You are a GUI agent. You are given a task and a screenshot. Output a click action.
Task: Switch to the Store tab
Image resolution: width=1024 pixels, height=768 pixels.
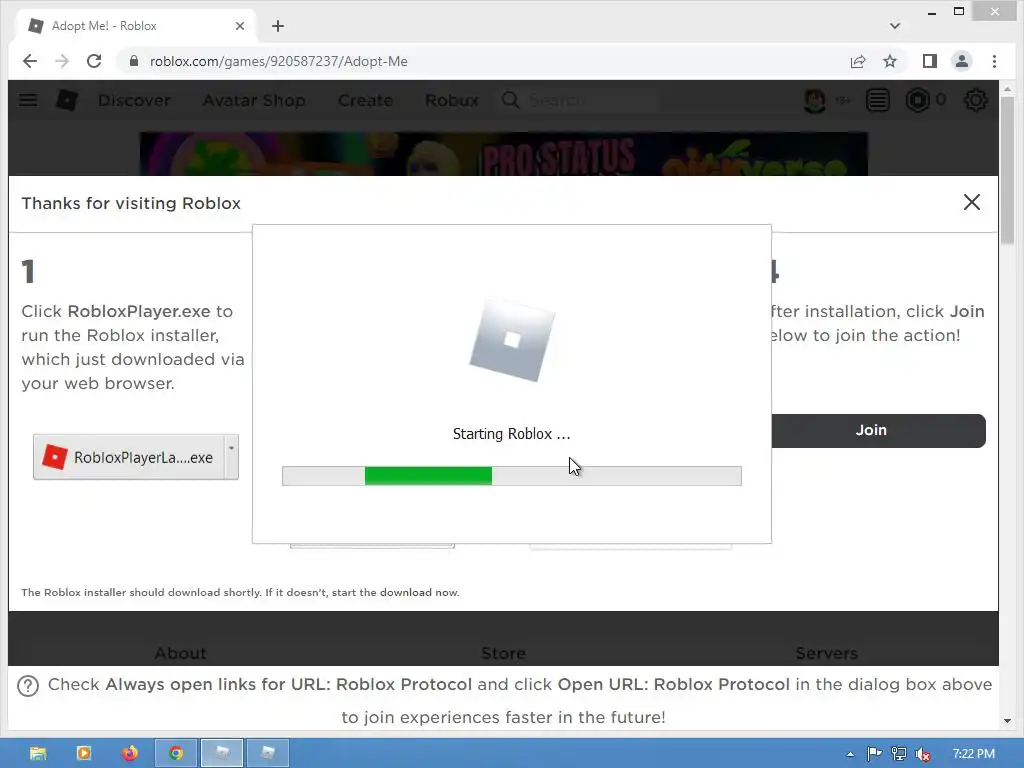click(x=504, y=653)
